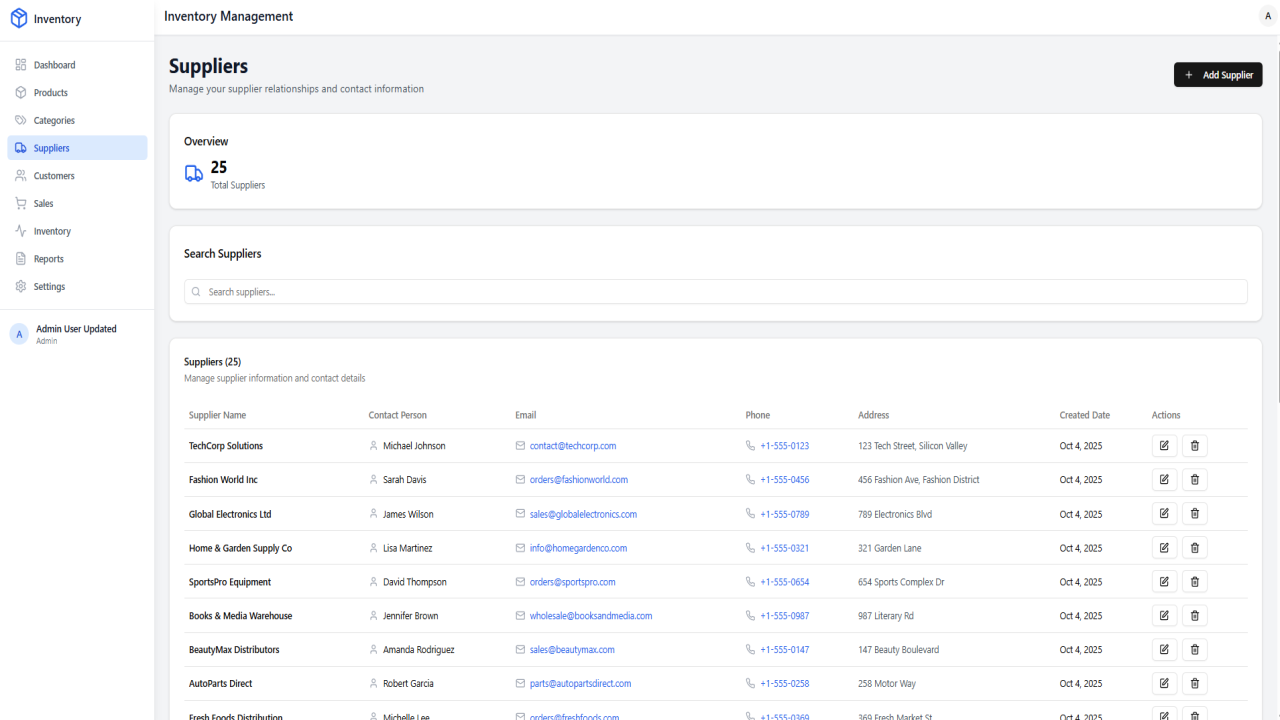The width and height of the screenshot is (1280, 720).
Task: Edit Books & Media Warehouse supplier
Action: coord(1164,616)
